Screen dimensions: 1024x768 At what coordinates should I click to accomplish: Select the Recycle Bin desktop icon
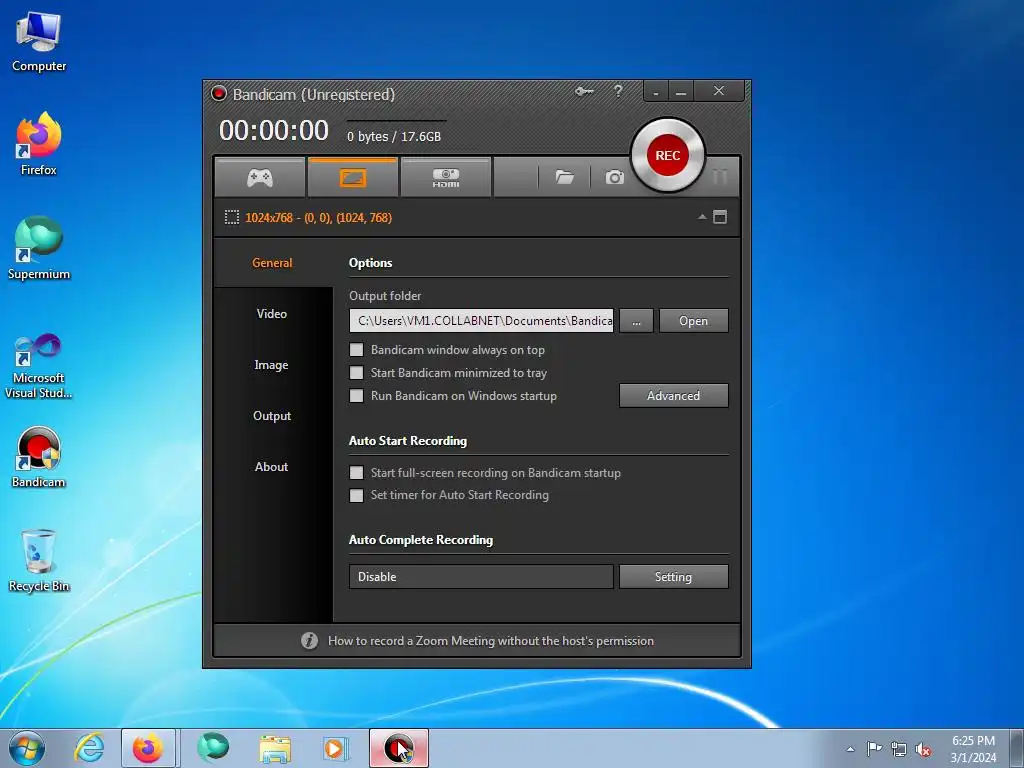tap(39, 561)
